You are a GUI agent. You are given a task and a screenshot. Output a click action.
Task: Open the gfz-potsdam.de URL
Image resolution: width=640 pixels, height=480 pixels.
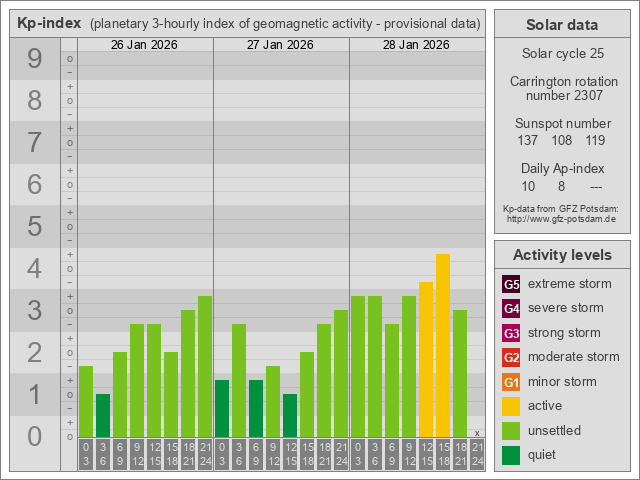point(561,218)
